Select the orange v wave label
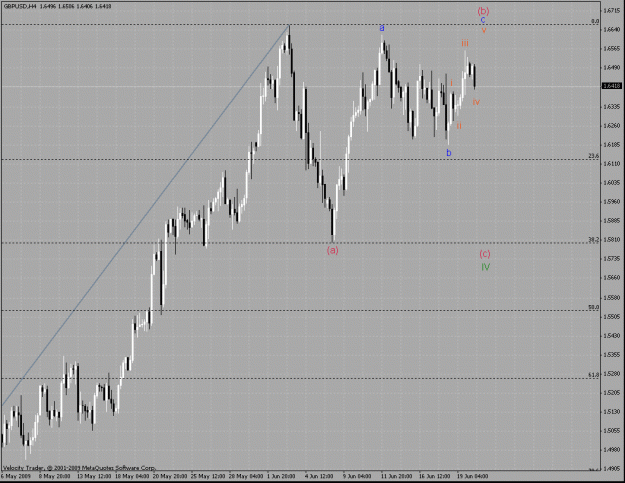This screenshot has height=483, width=625. point(483,29)
